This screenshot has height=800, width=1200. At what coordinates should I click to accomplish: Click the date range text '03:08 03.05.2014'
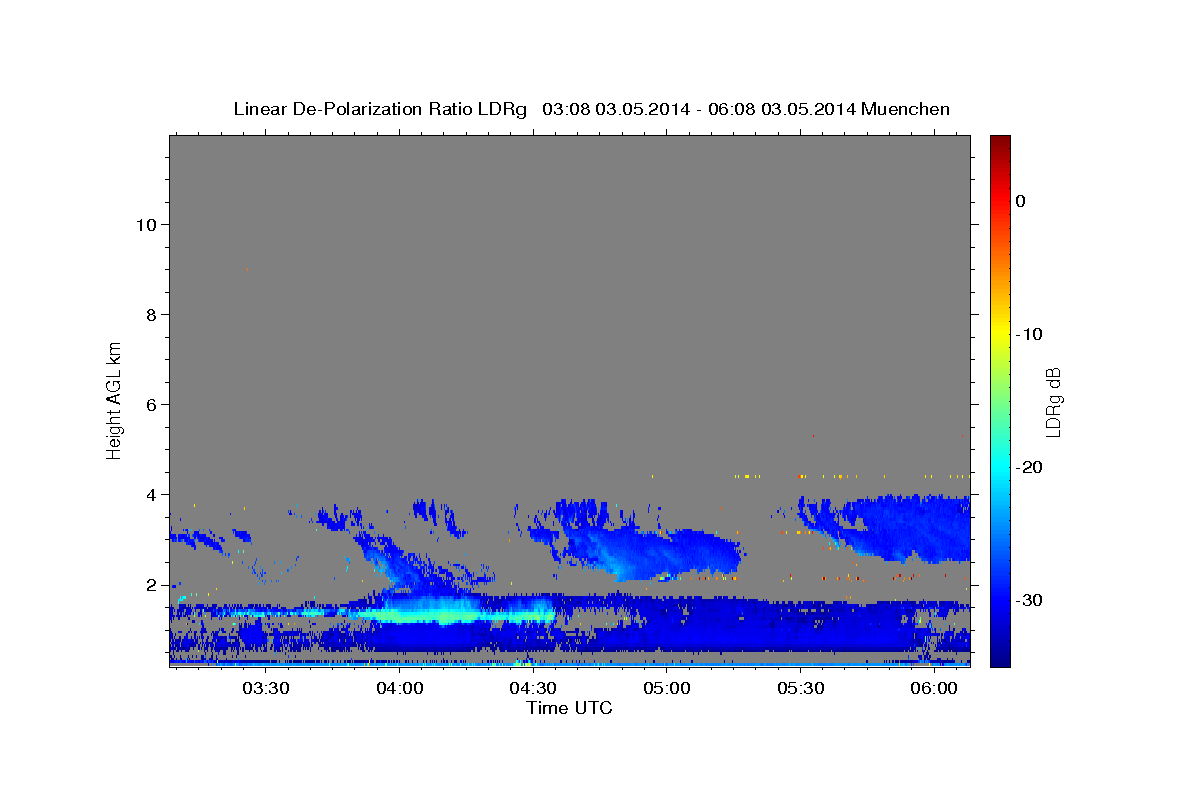[x=615, y=109]
